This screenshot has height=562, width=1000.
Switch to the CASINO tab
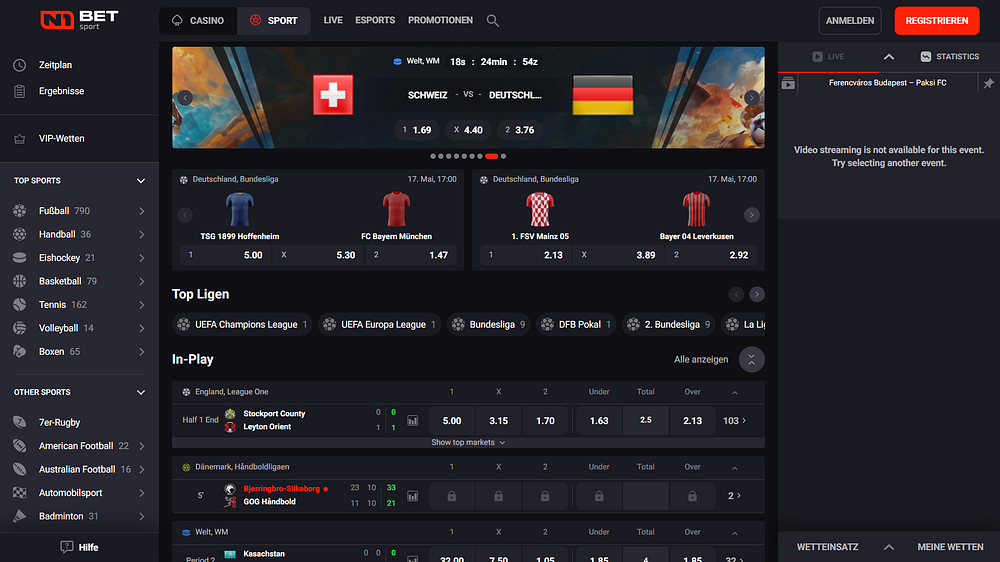pyautogui.click(x=198, y=20)
